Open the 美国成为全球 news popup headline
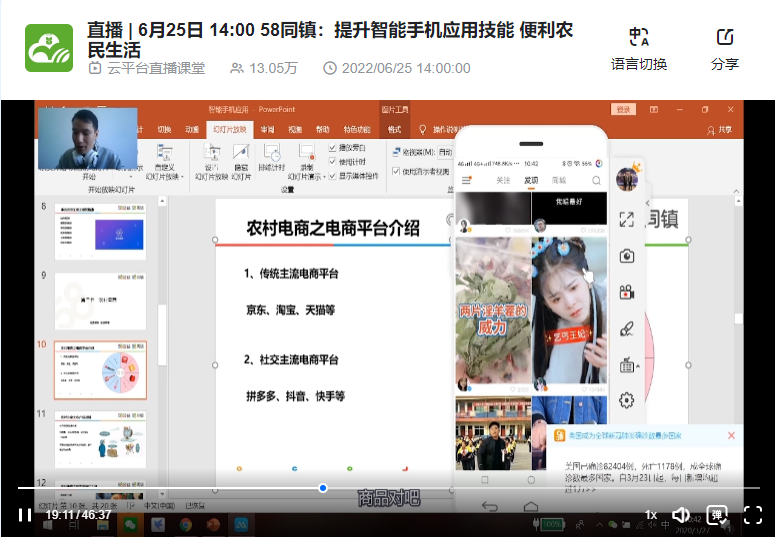Screen dimensions: 775x537 coord(625,436)
